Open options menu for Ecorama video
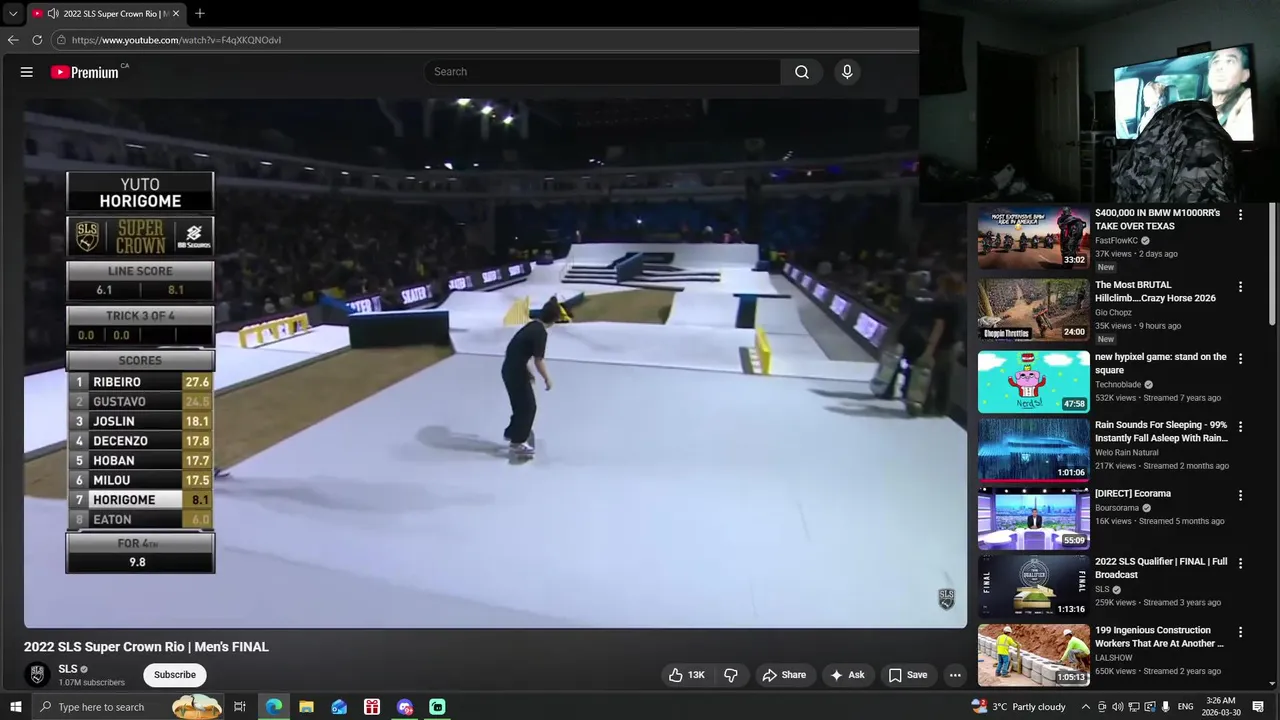 [x=1240, y=495]
